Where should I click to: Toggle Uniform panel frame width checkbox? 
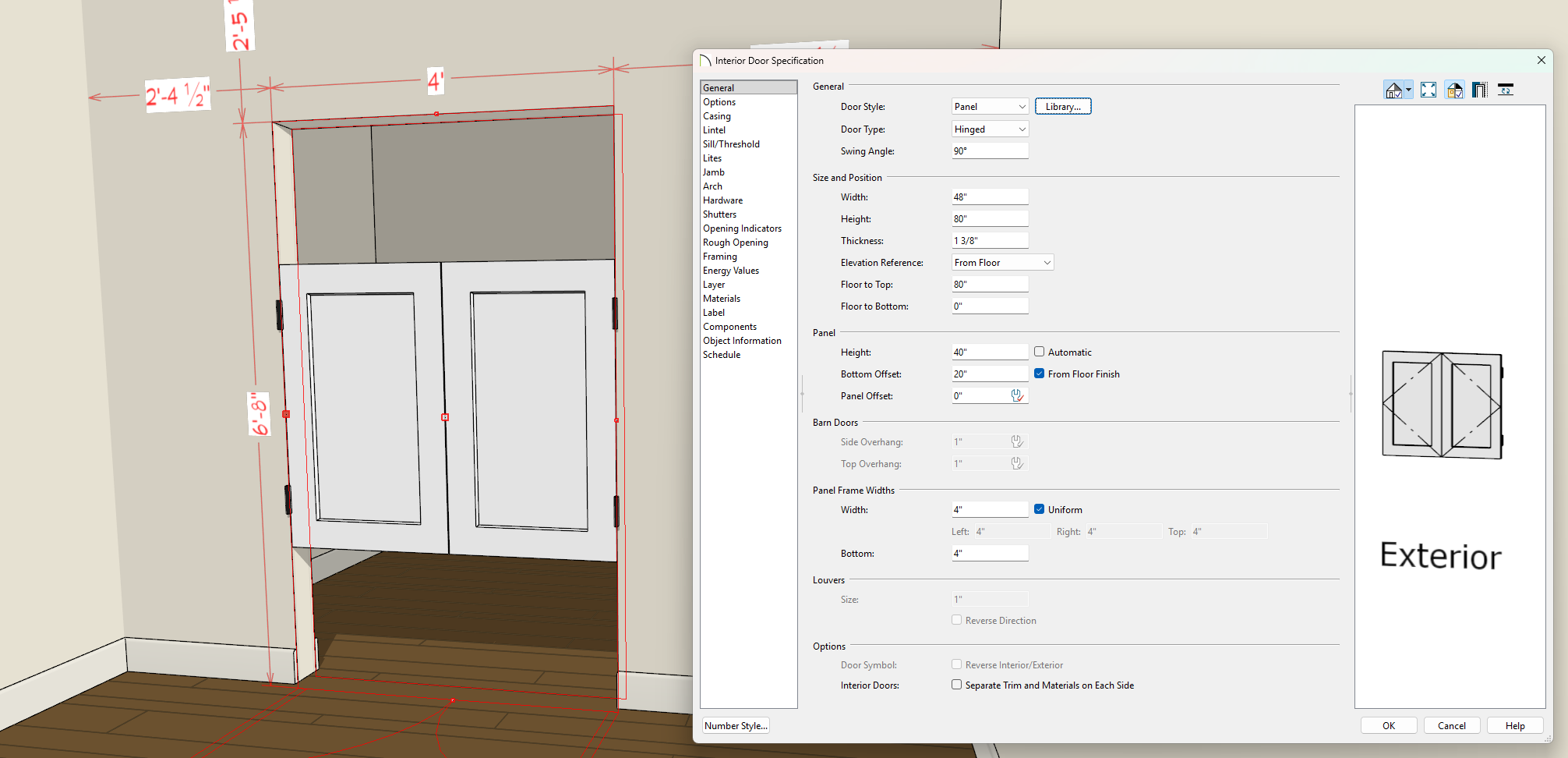pos(1039,510)
